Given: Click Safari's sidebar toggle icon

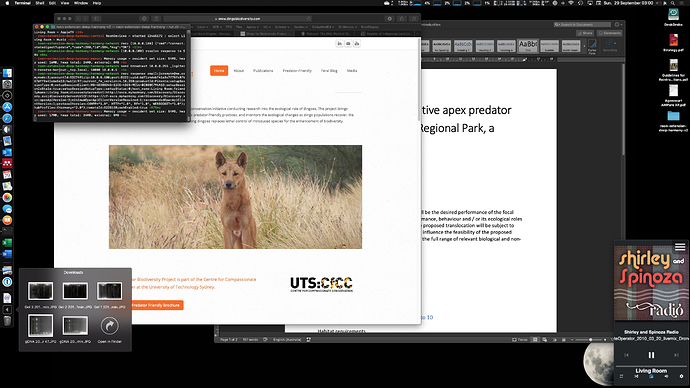Looking at the screenshot, I should [x=96, y=18].
